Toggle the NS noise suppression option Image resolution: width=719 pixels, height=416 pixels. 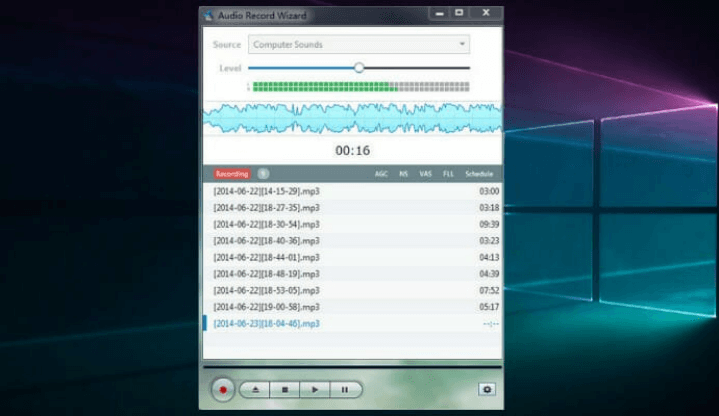pos(404,174)
